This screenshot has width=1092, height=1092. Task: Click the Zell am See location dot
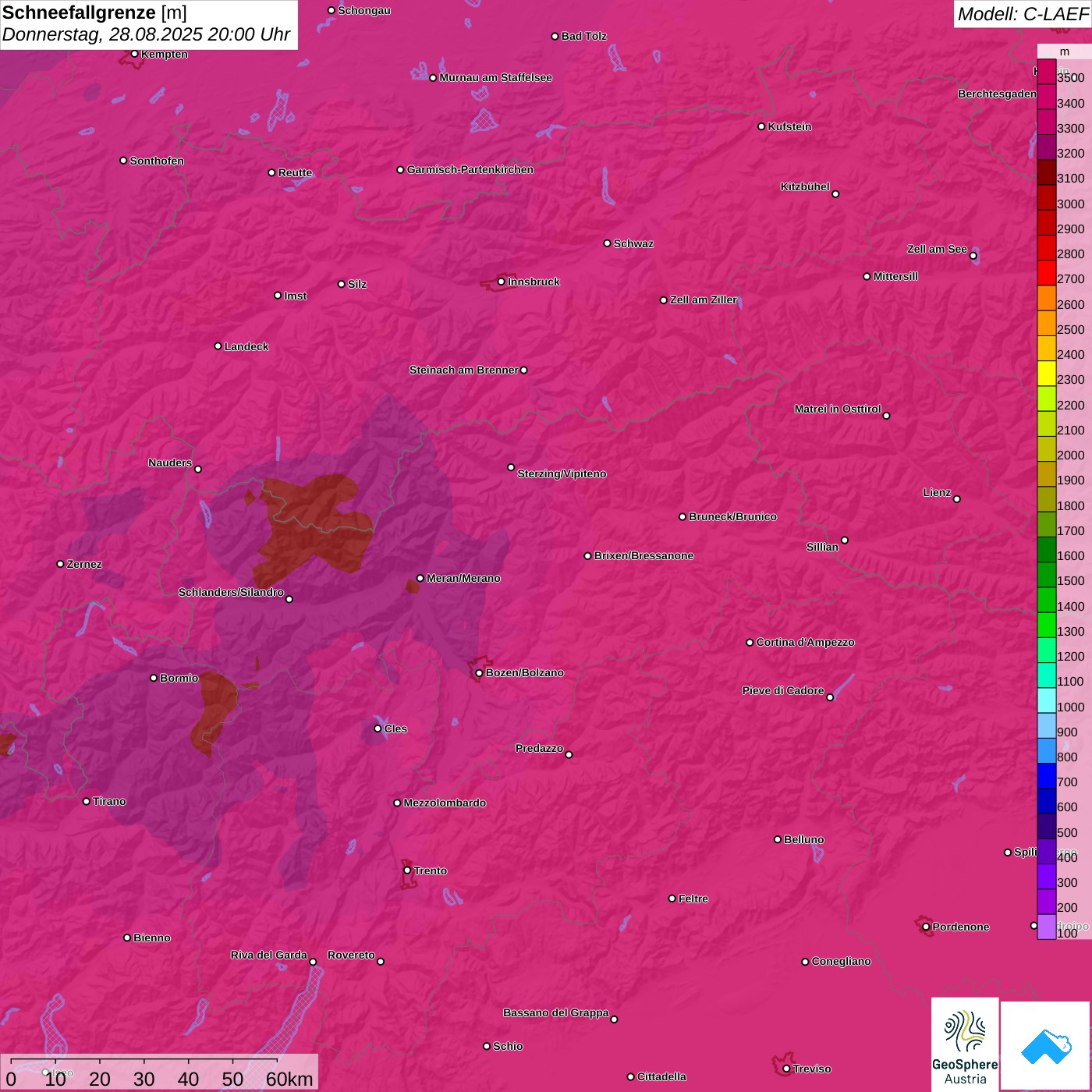tap(973, 256)
